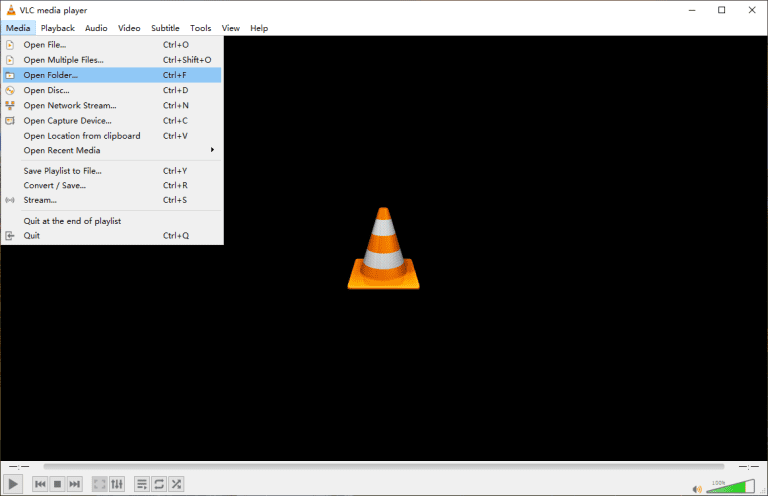This screenshot has height=496, width=768.
Task: Click the Previous media button
Action: tap(41, 484)
